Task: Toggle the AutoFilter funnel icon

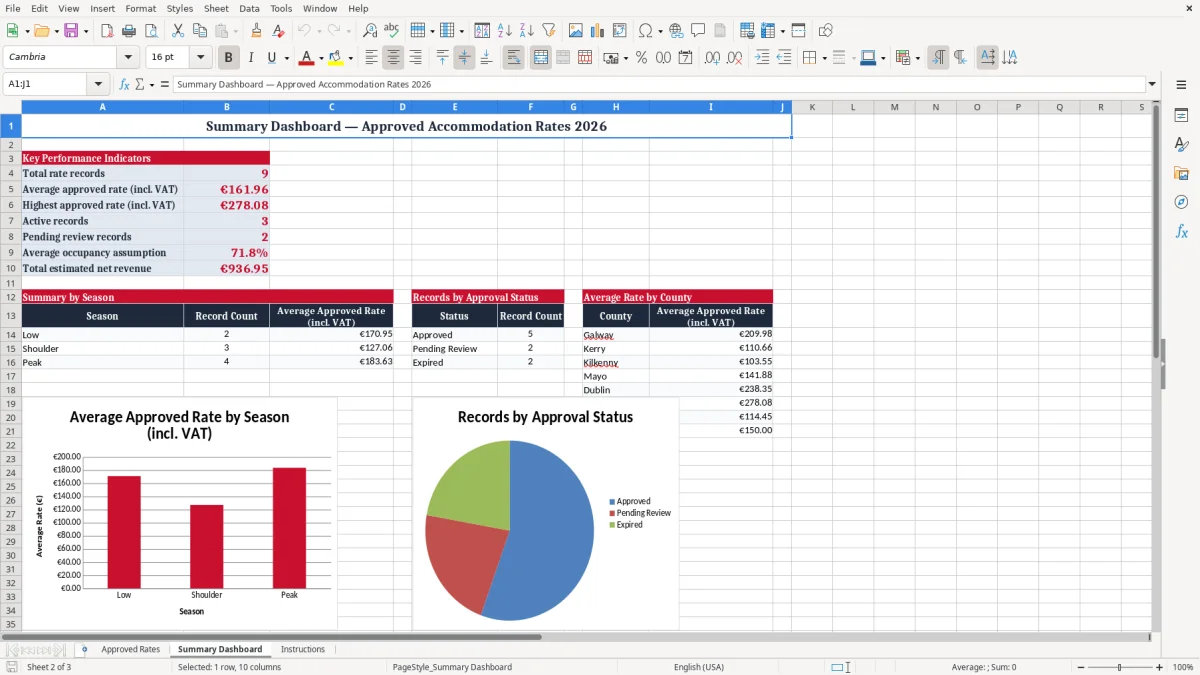Action: pyautogui.click(x=548, y=31)
